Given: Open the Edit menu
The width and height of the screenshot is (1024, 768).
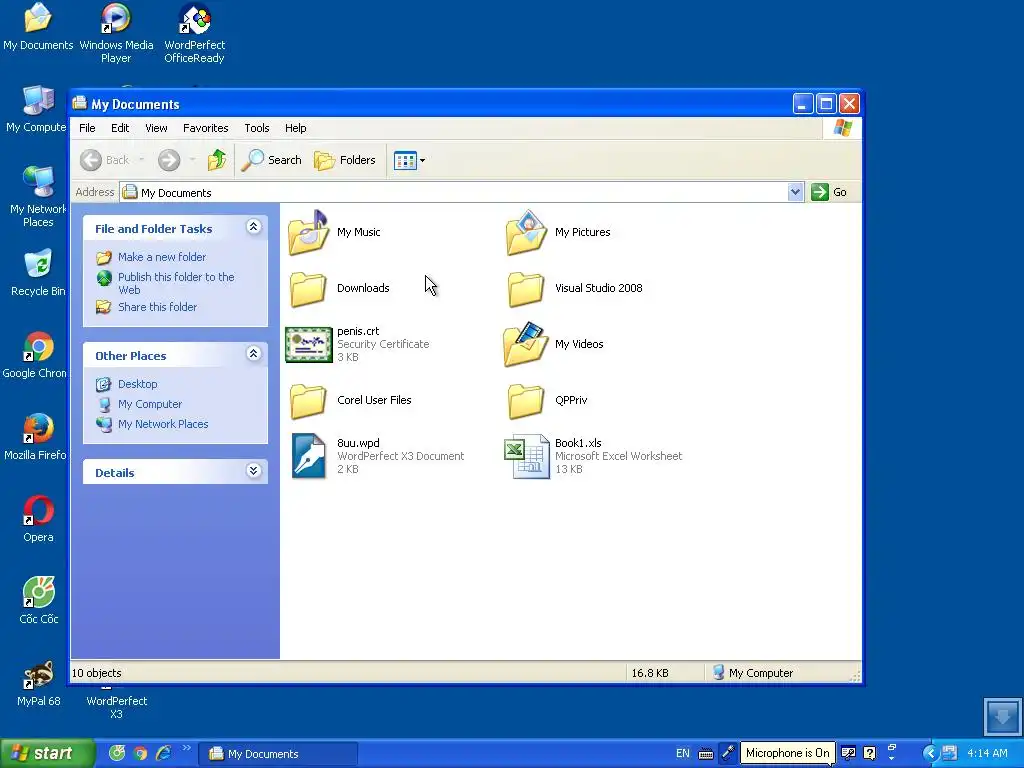Looking at the screenshot, I should tap(120, 128).
